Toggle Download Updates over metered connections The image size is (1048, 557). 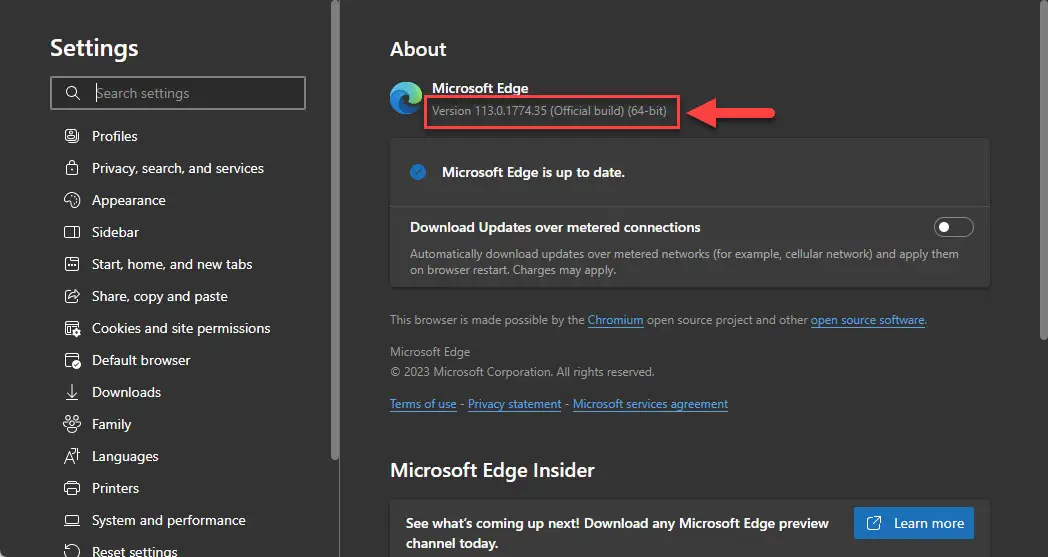tap(953, 227)
